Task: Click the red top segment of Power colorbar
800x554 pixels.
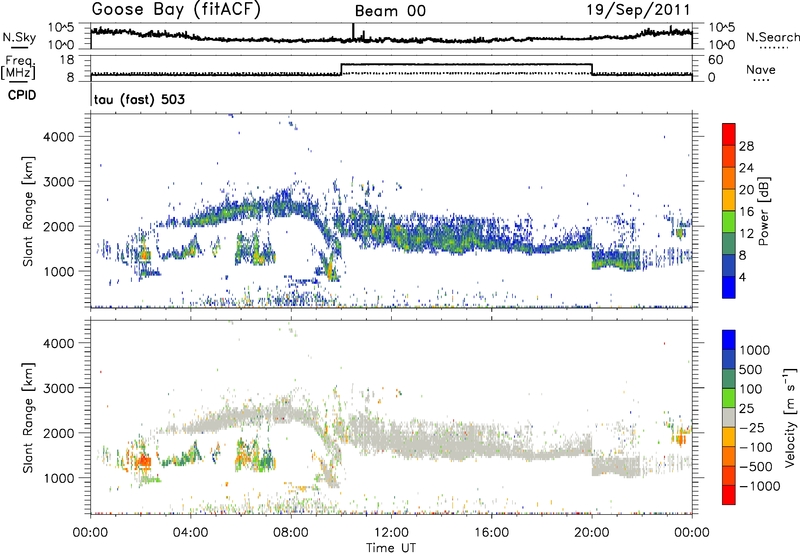Action: [729, 134]
